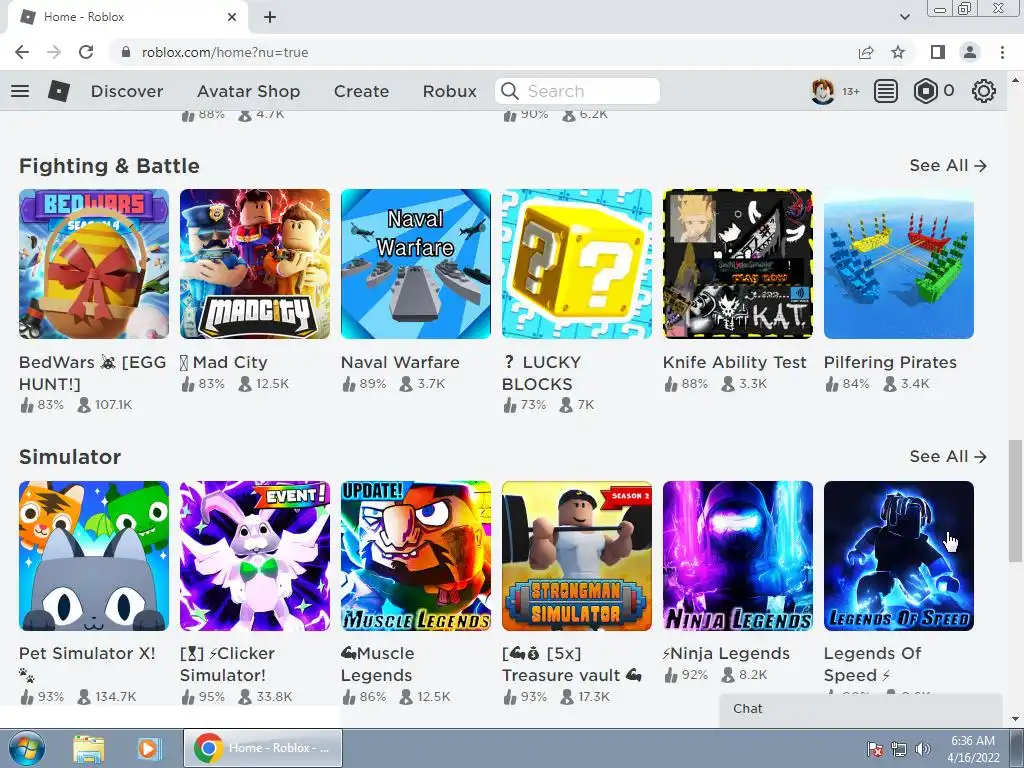Screen dimensions: 1024x768
Task: Open media player from taskbar
Action: tap(148, 748)
